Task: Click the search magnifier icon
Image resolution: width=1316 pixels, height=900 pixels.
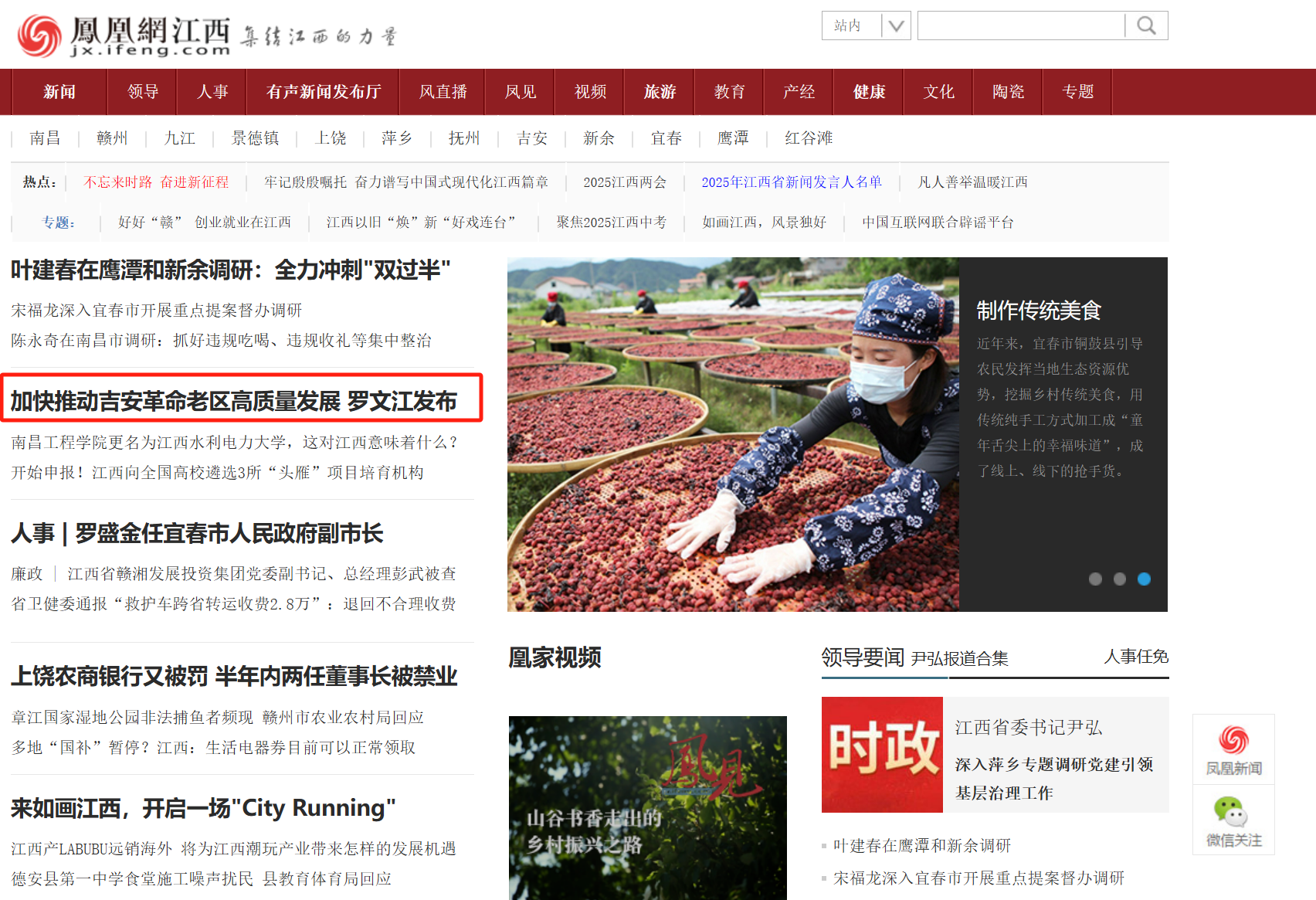Action: point(1147,25)
